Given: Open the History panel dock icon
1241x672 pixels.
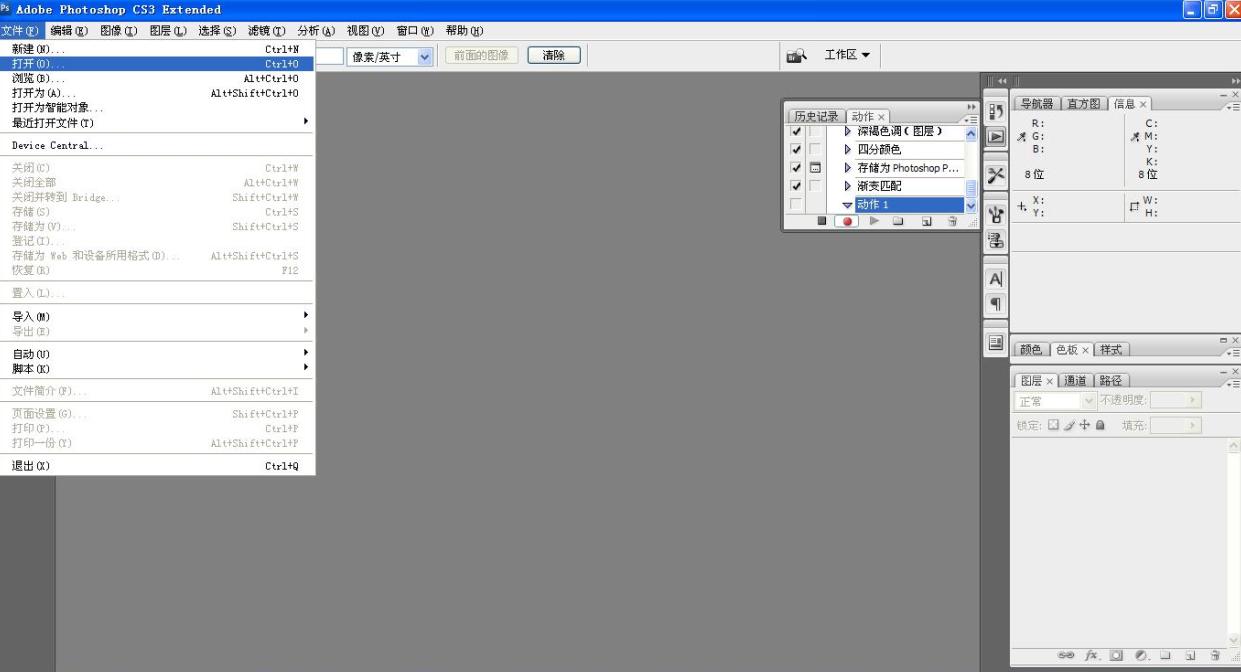Looking at the screenshot, I should click(x=996, y=112).
